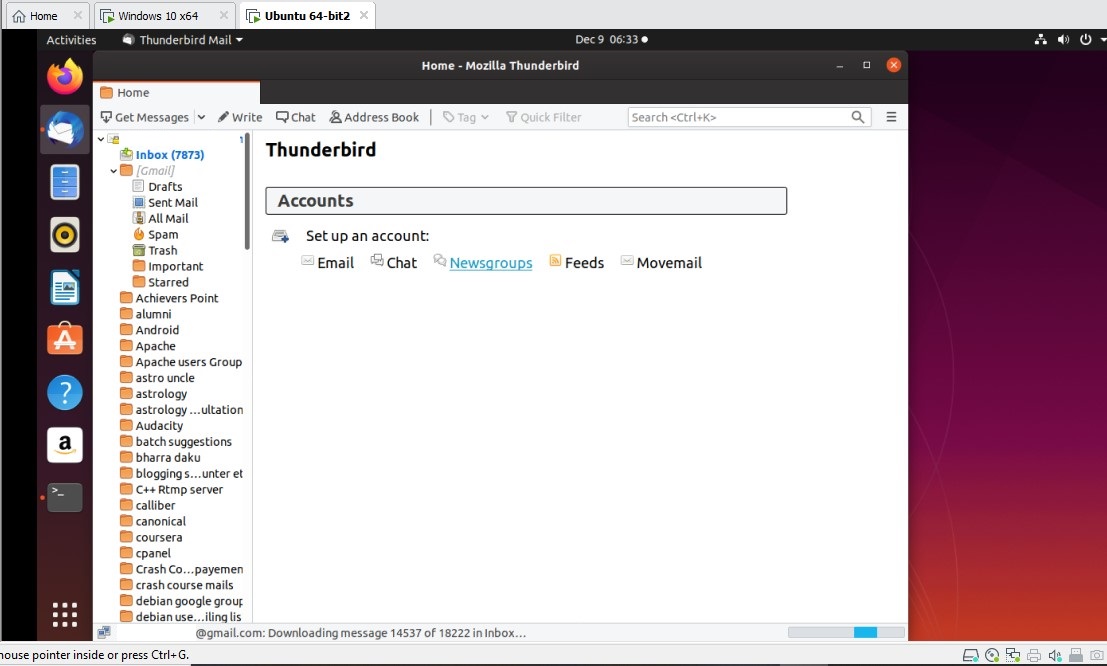Show the applications grid
The width and height of the screenshot is (1107, 666).
65,614
